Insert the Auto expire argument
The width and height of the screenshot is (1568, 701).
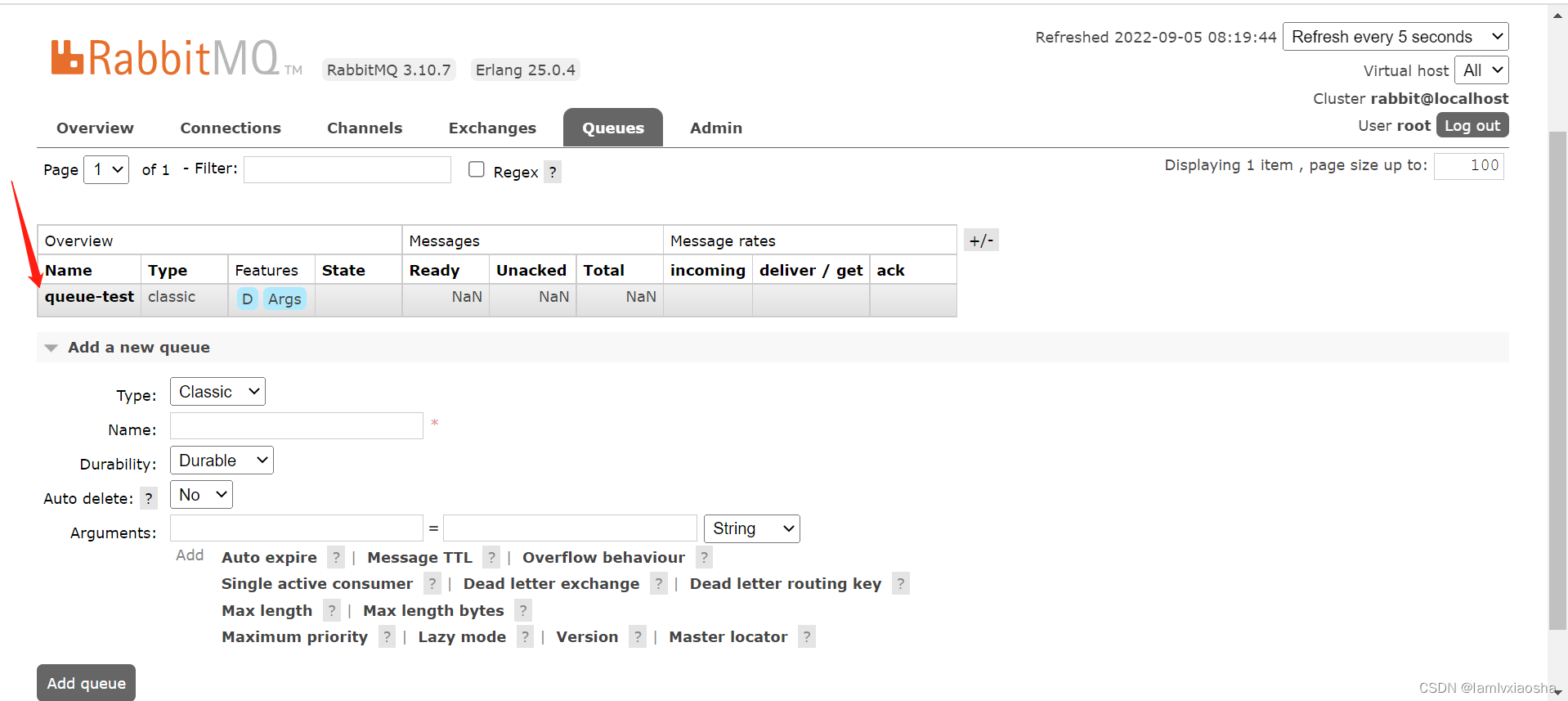pyautogui.click(x=269, y=558)
